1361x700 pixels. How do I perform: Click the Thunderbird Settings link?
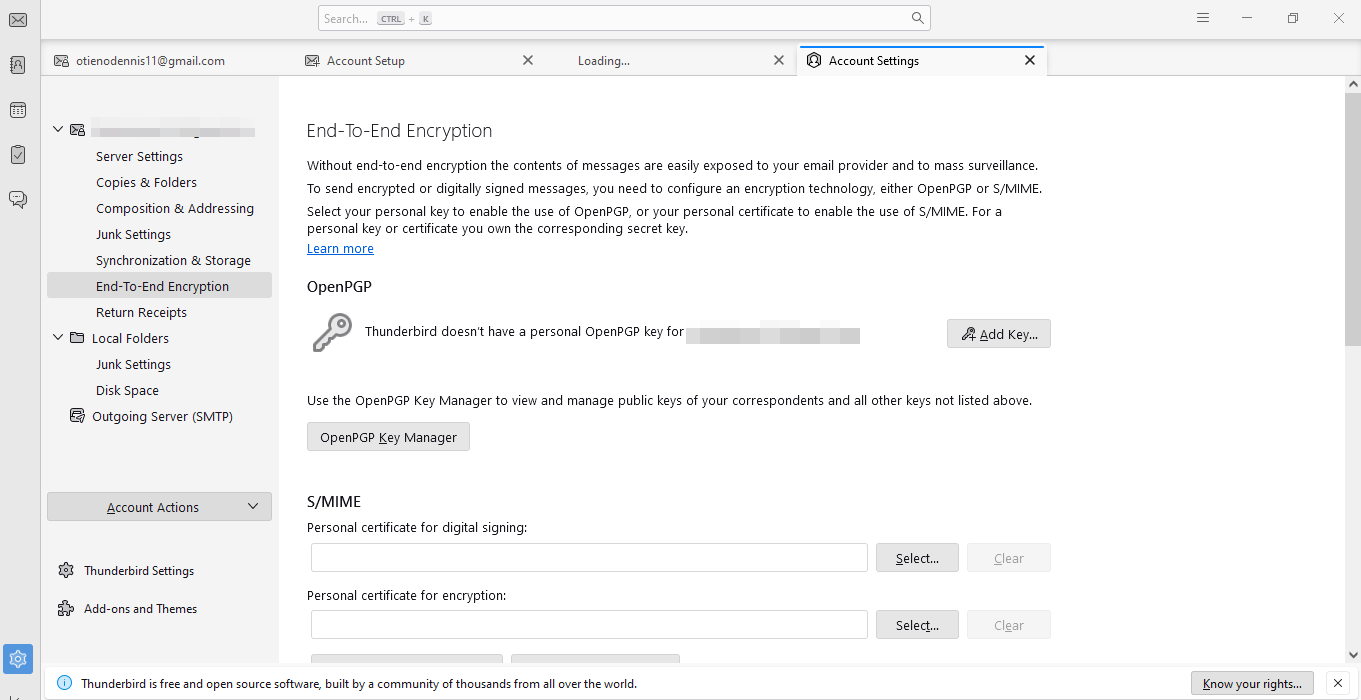click(139, 571)
